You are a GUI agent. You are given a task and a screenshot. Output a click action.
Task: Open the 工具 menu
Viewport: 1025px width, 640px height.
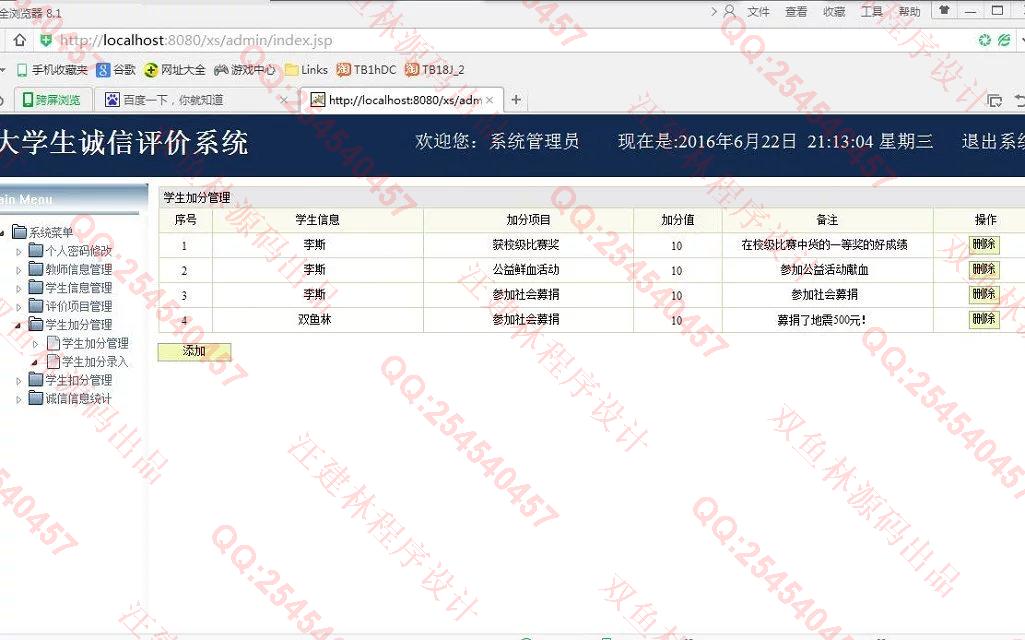click(871, 11)
